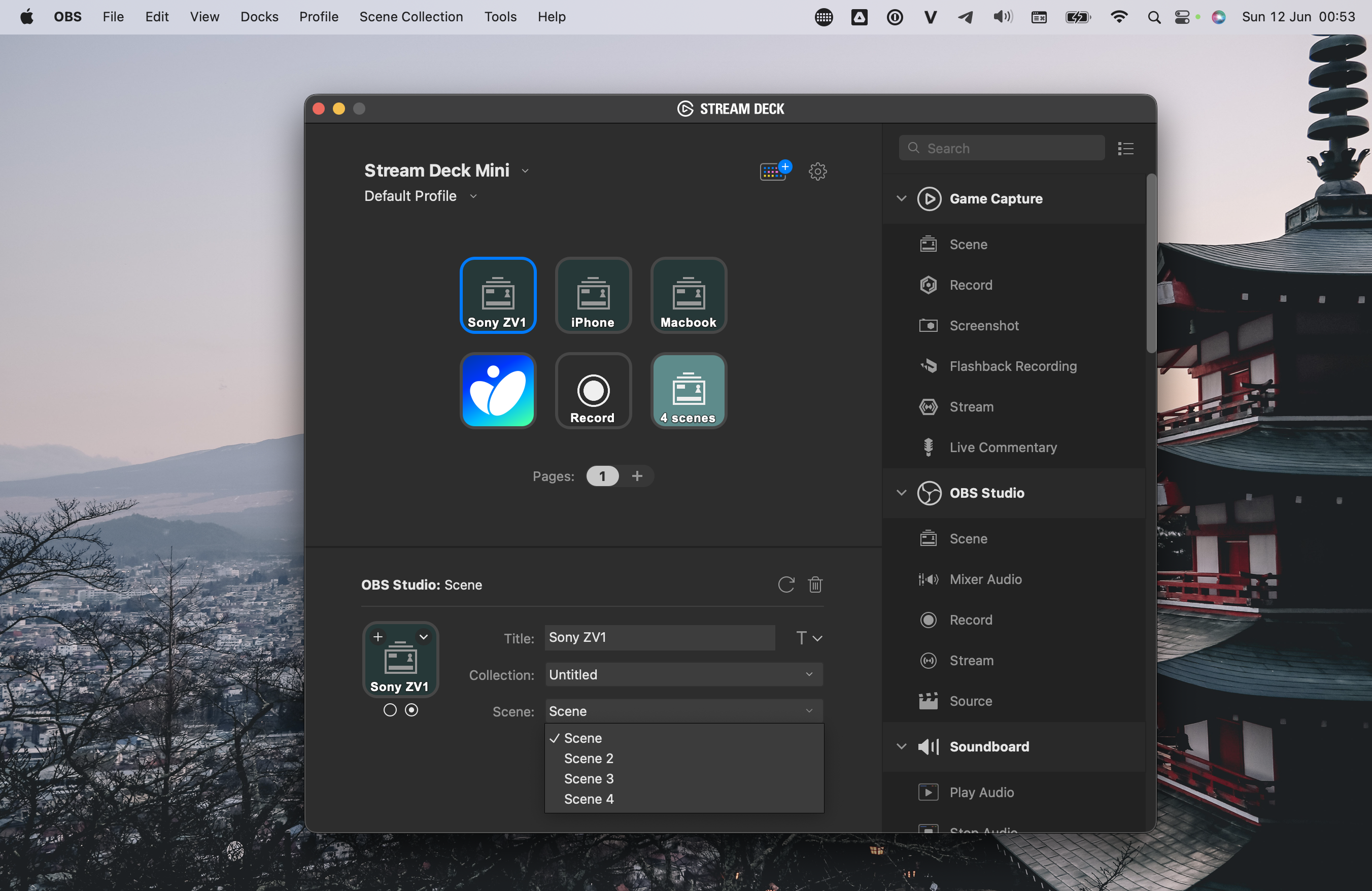Choose OBS Studio Record action
The image size is (1372, 891).
(x=1013, y=620)
